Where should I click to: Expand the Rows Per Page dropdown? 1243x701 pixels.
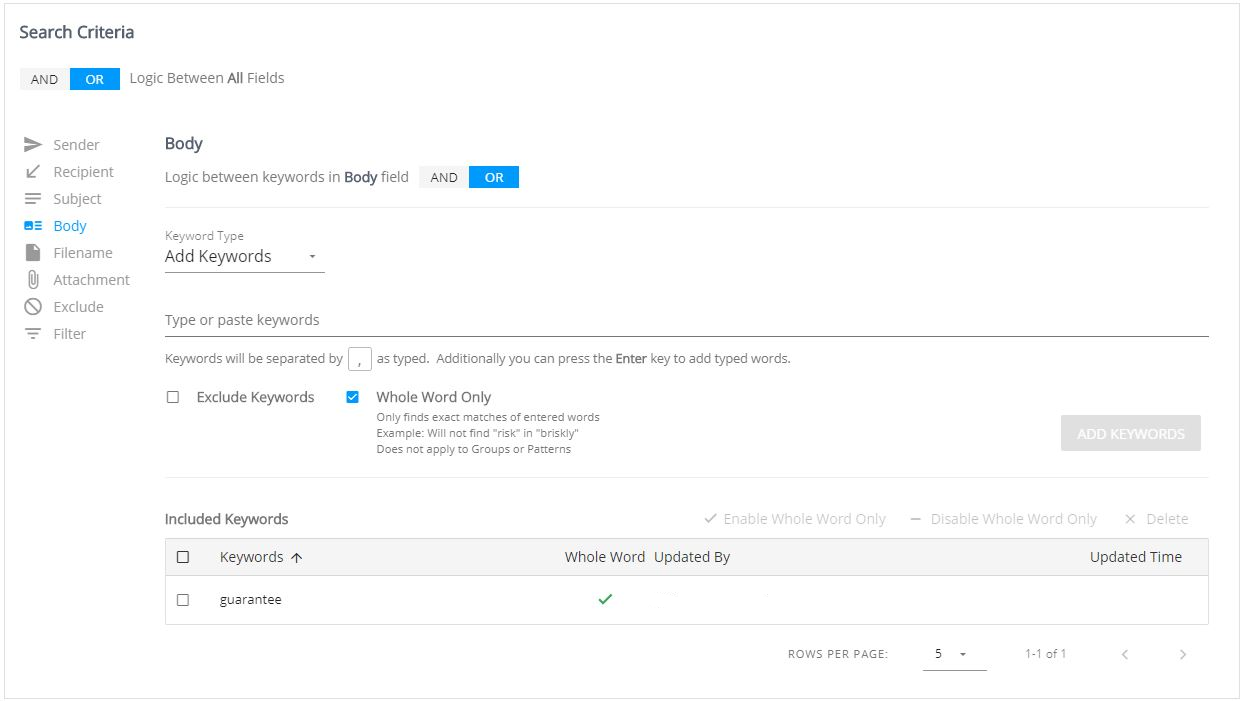point(953,654)
